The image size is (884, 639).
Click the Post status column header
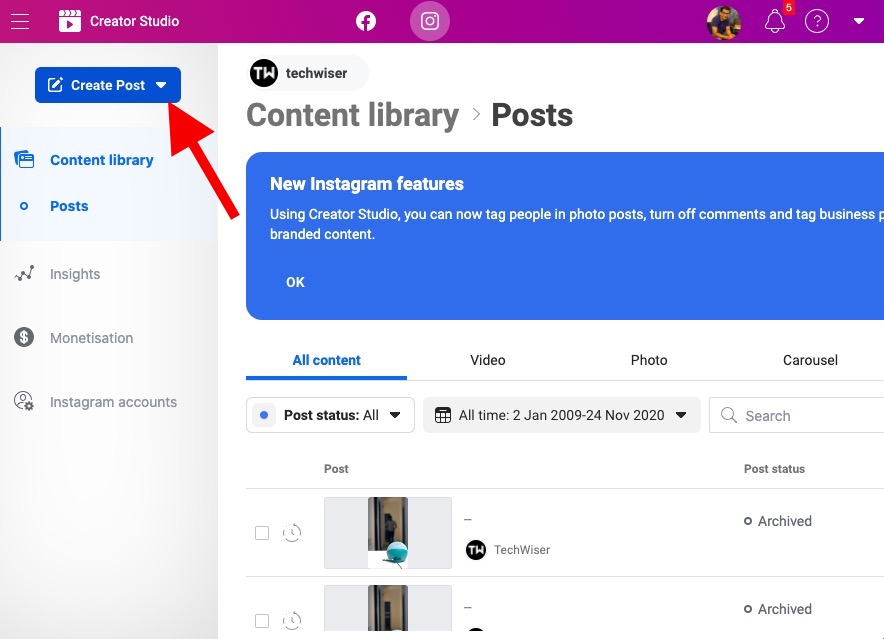774,469
